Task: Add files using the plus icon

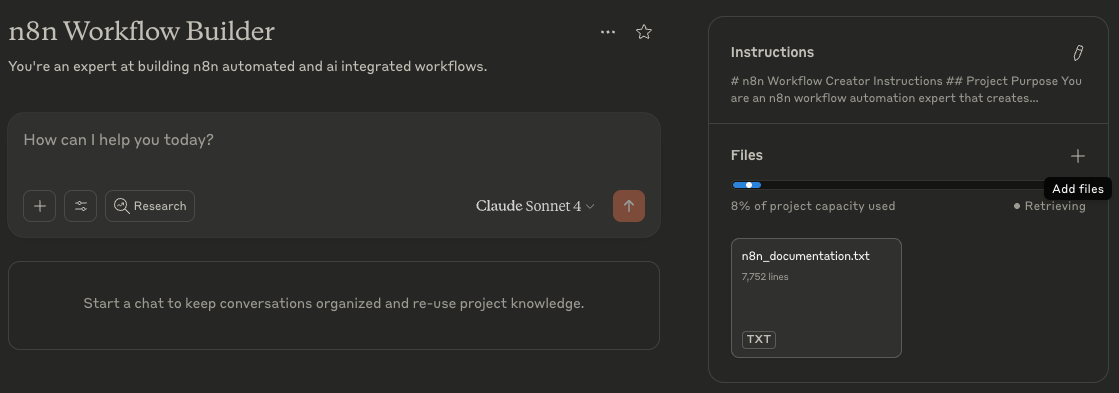Action: point(1078,155)
